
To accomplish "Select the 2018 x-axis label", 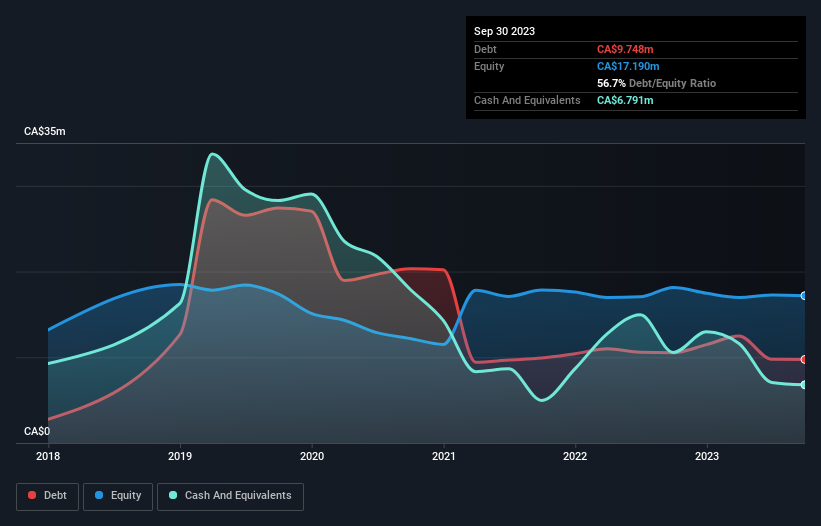I will pyautogui.click(x=48, y=456).
